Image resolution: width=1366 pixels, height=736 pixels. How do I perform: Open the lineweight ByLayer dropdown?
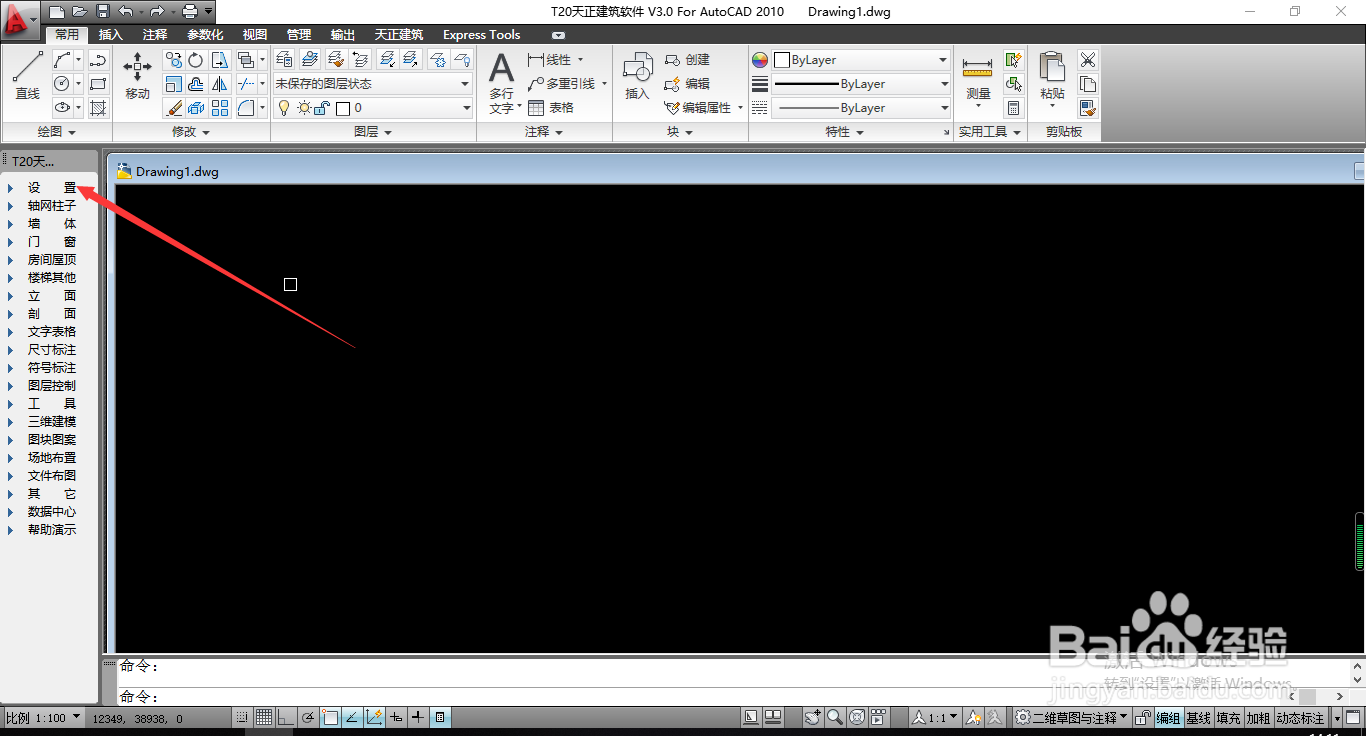[x=861, y=84]
